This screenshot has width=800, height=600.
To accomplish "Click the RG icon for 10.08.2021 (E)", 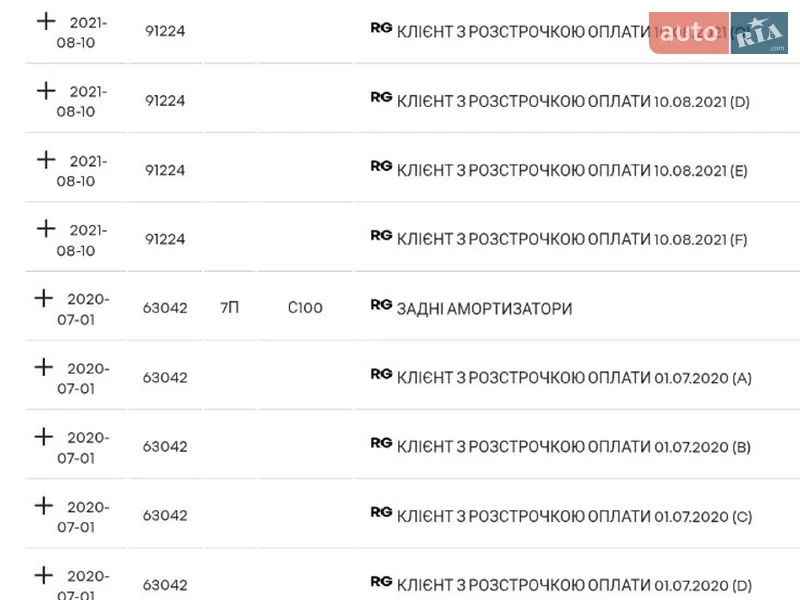I will pyautogui.click(x=381, y=166).
